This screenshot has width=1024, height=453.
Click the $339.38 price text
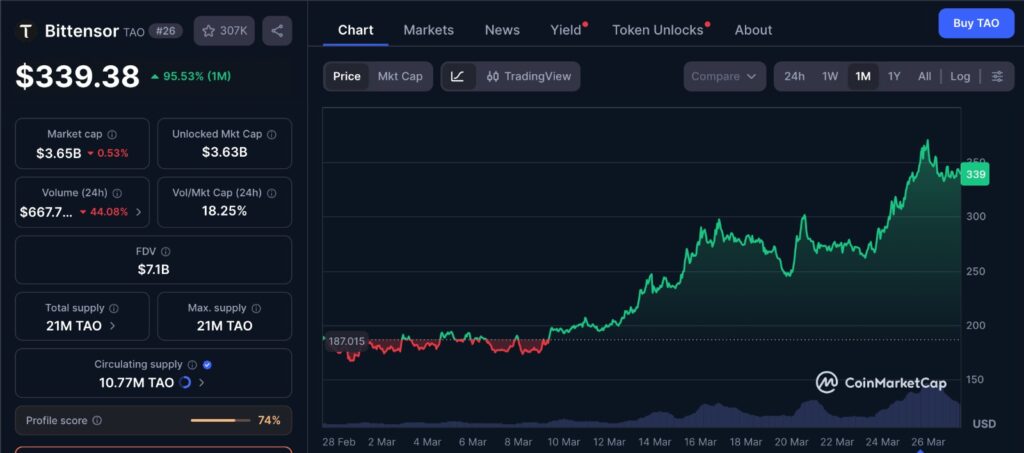78,76
